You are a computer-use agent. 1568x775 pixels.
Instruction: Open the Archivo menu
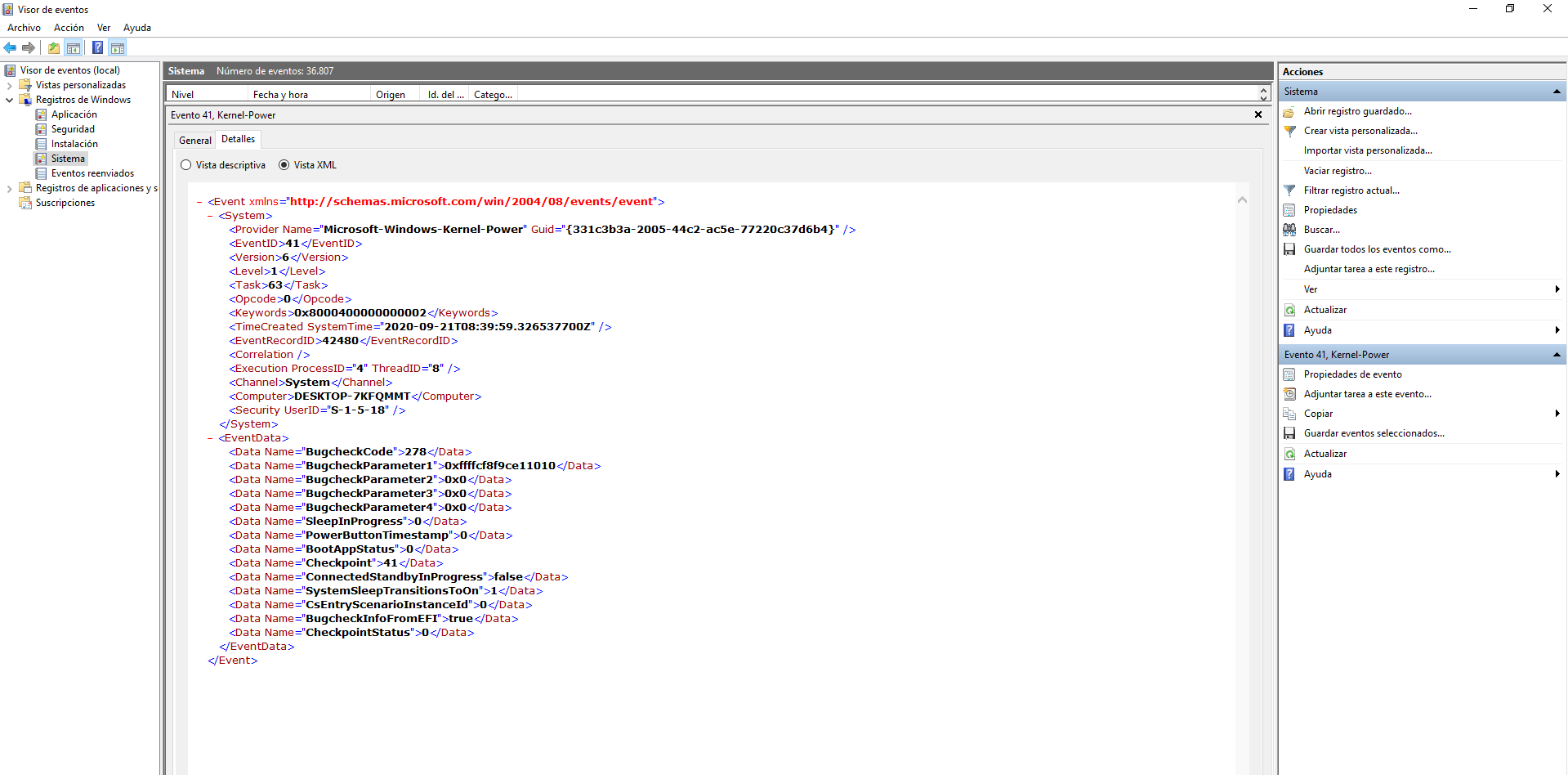(x=25, y=28)
